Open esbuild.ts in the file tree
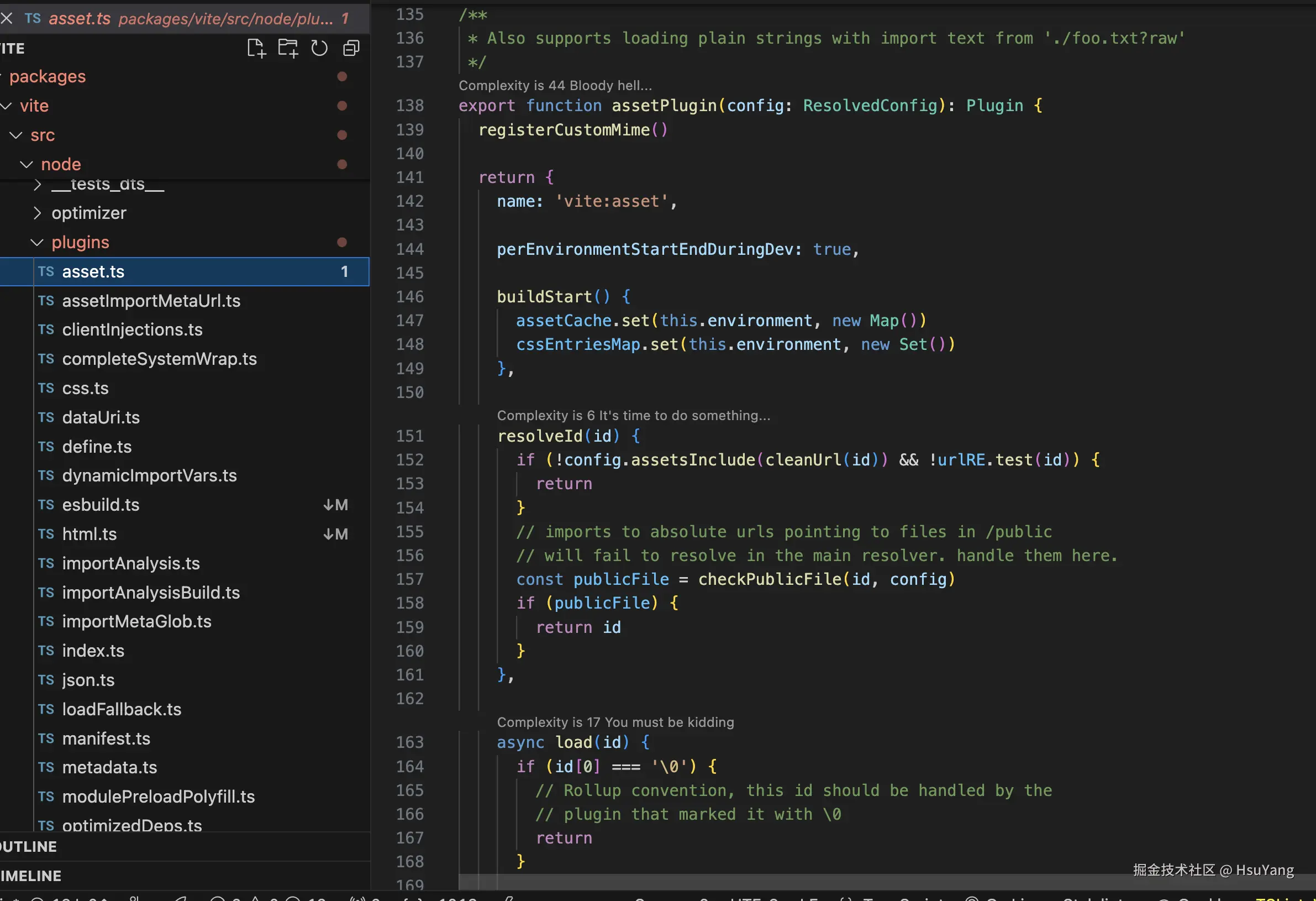Screen dimensions: 1316x901 pyautogui.click(x=101, y=504)
